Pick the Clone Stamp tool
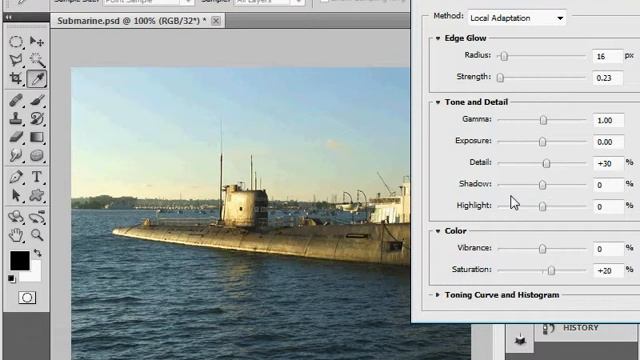 pyautogui.click(x=16, y=119)
